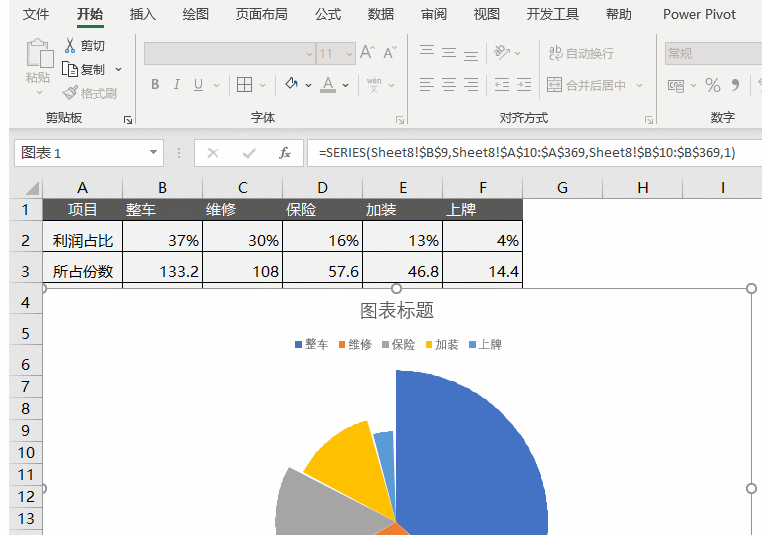Open clipboard group dialog launcher
The height and width of the screenshot is (535, 762).
[128, 120]
